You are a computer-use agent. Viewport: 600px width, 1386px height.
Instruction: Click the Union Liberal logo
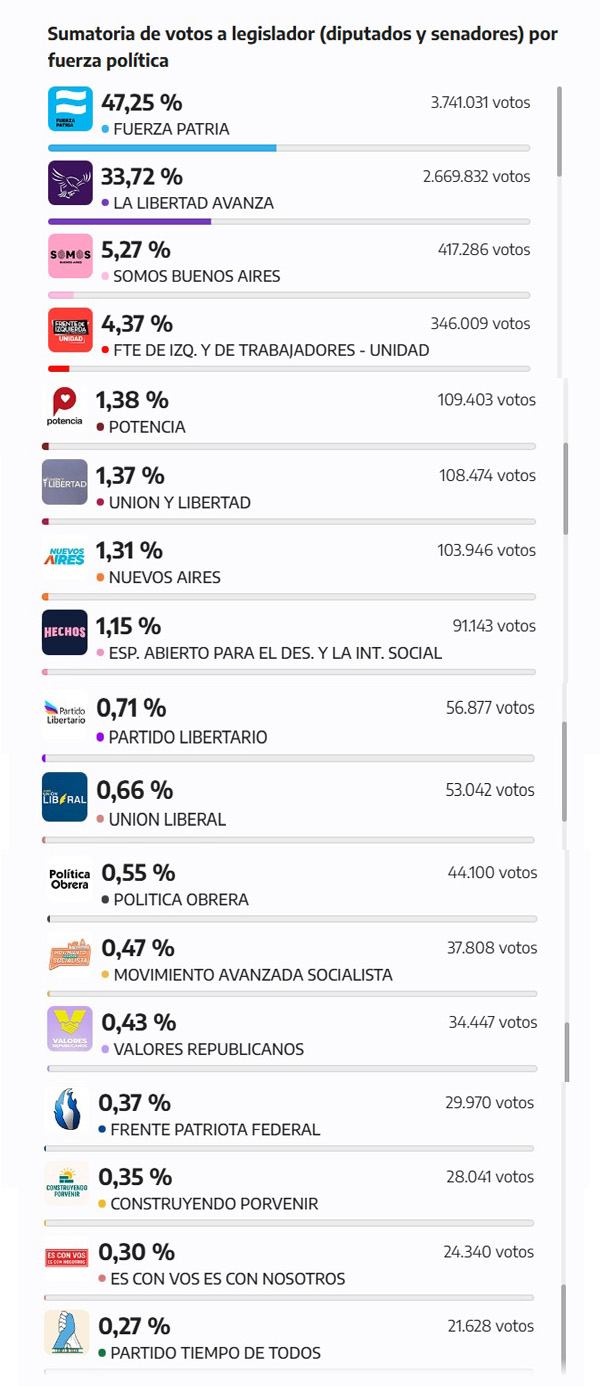[x=64, y=796]
